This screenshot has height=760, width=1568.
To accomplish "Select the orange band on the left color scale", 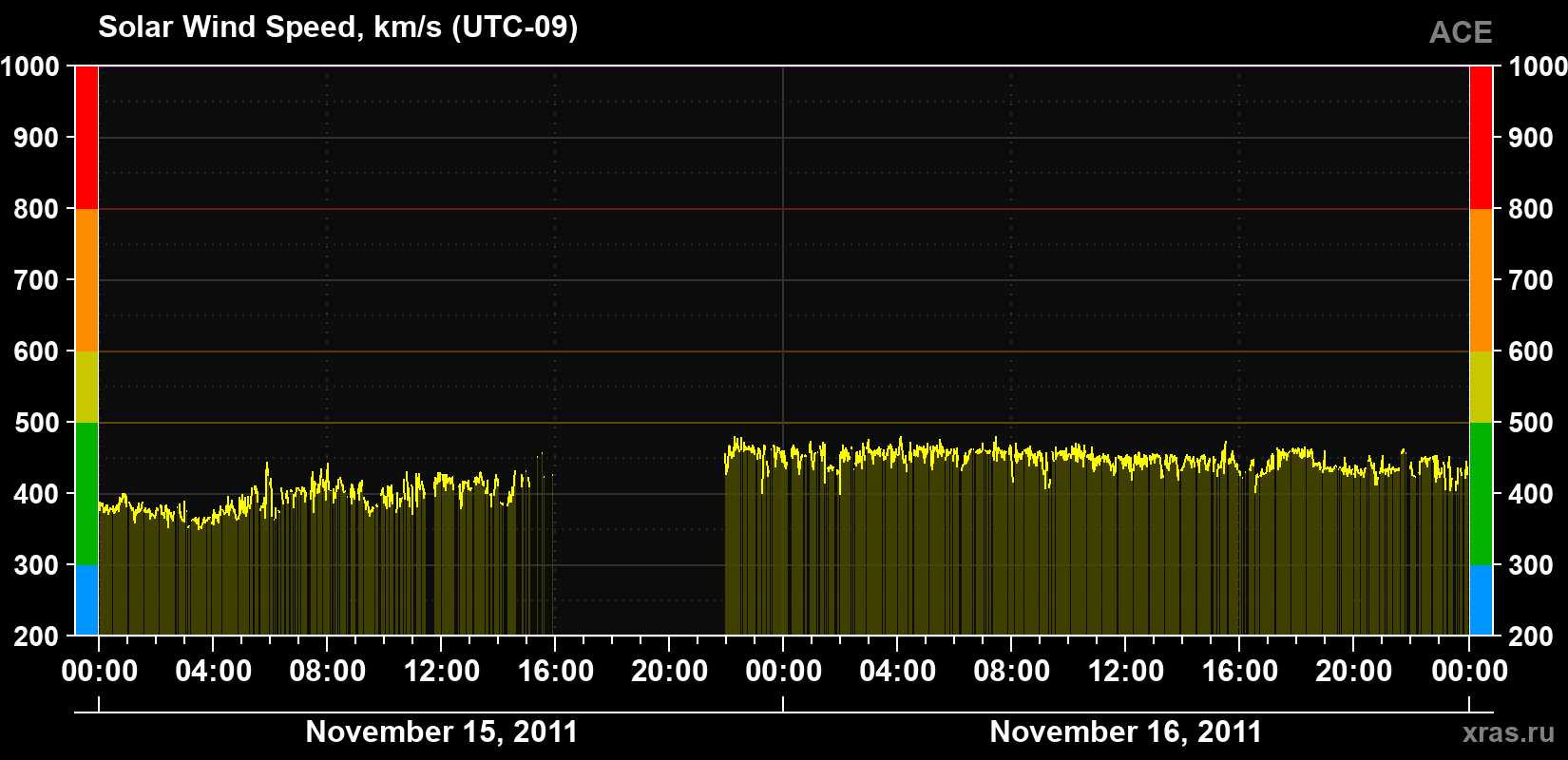I will (x=86, y=280).
